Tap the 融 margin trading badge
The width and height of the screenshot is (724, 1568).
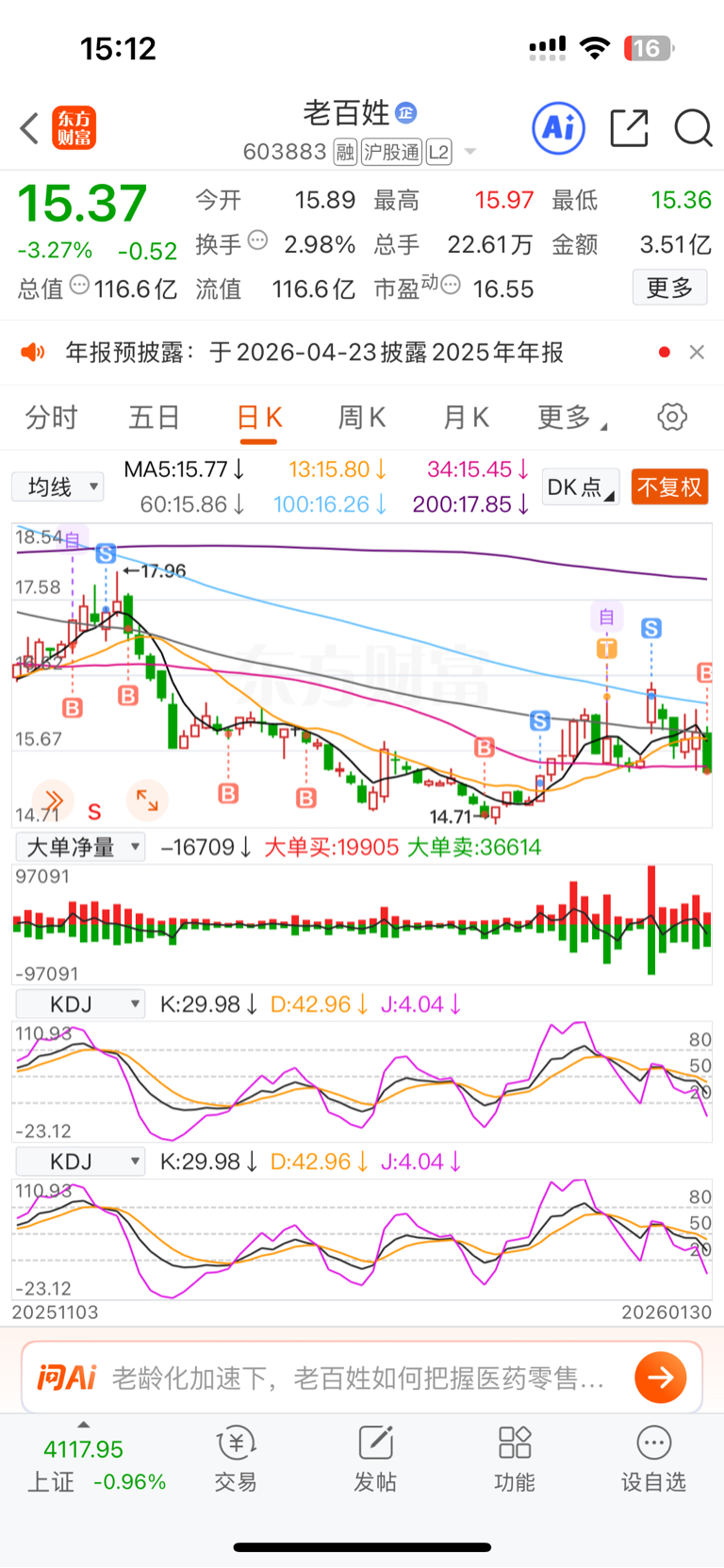(346, 152)
